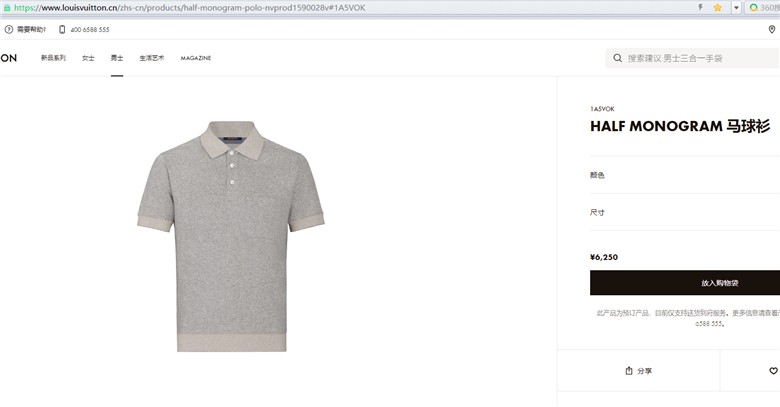Click the 放入购物袋 add to bag button
Image resolution: width=780 pixels, height=407 pixels.
click(x=685, y=283)
